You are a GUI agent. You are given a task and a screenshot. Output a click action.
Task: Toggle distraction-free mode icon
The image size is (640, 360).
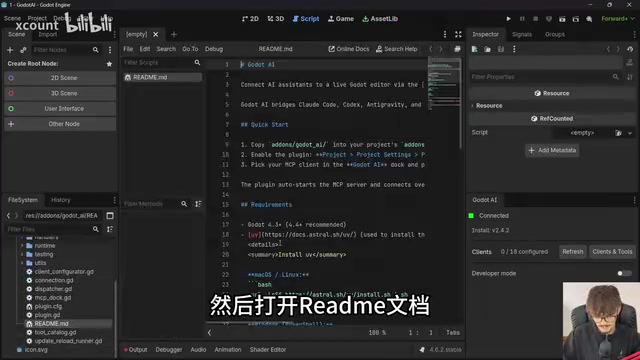[458, 34]
